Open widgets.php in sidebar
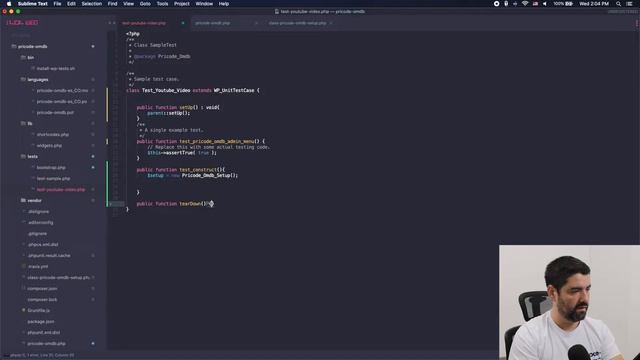This screenshot has width=640, height=360. pyautogui.click(x=49, y=145)
